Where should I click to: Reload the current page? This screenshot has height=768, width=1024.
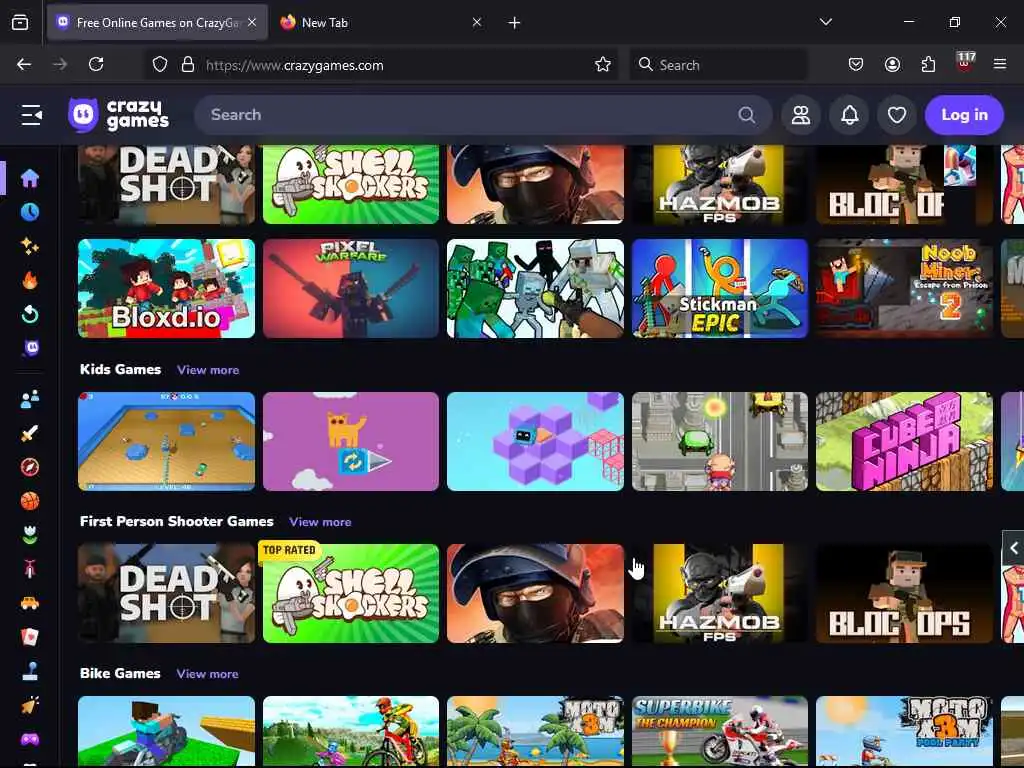(96, 64)
